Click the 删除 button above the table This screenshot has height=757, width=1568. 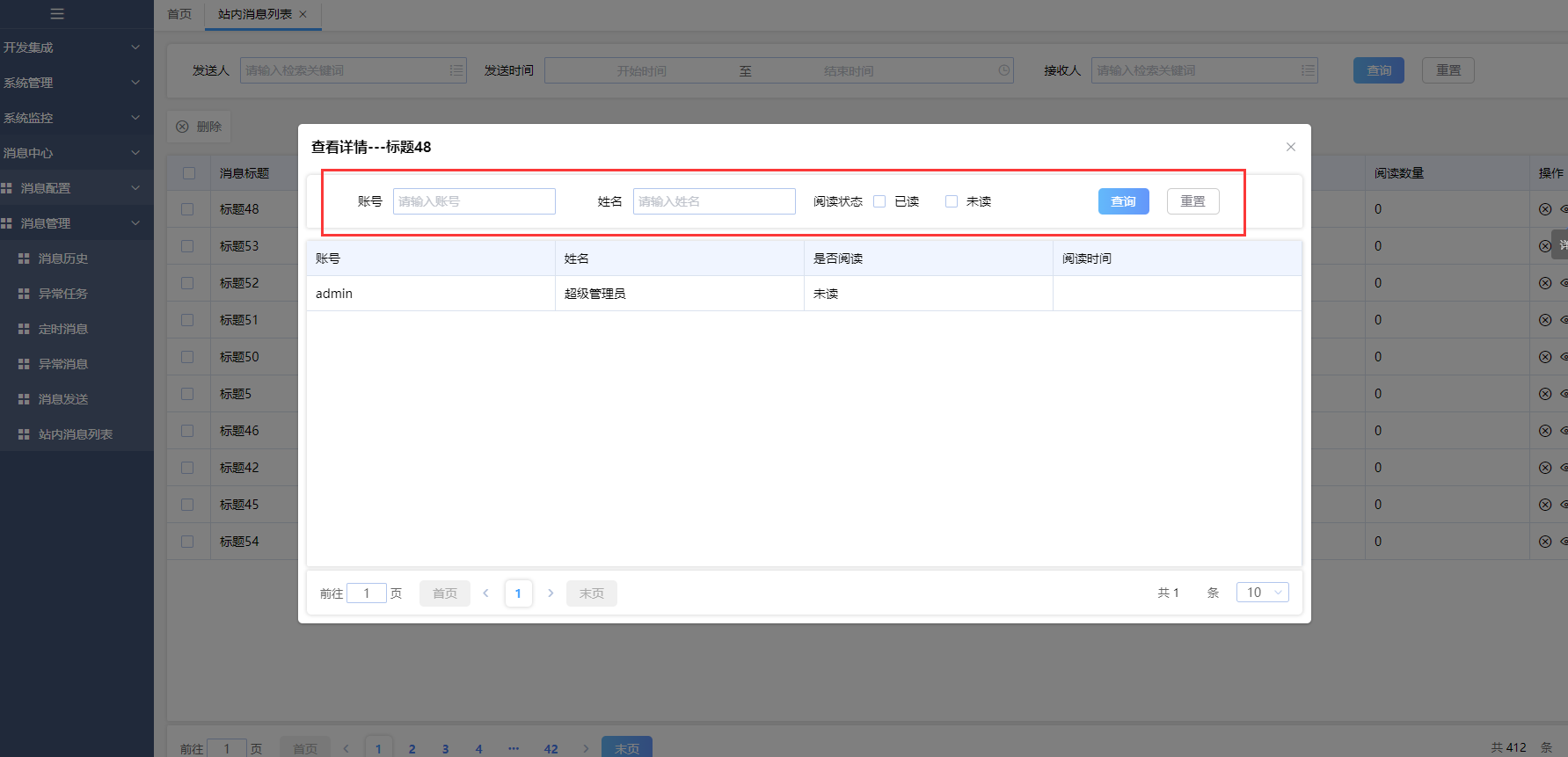tap(199, 127)
